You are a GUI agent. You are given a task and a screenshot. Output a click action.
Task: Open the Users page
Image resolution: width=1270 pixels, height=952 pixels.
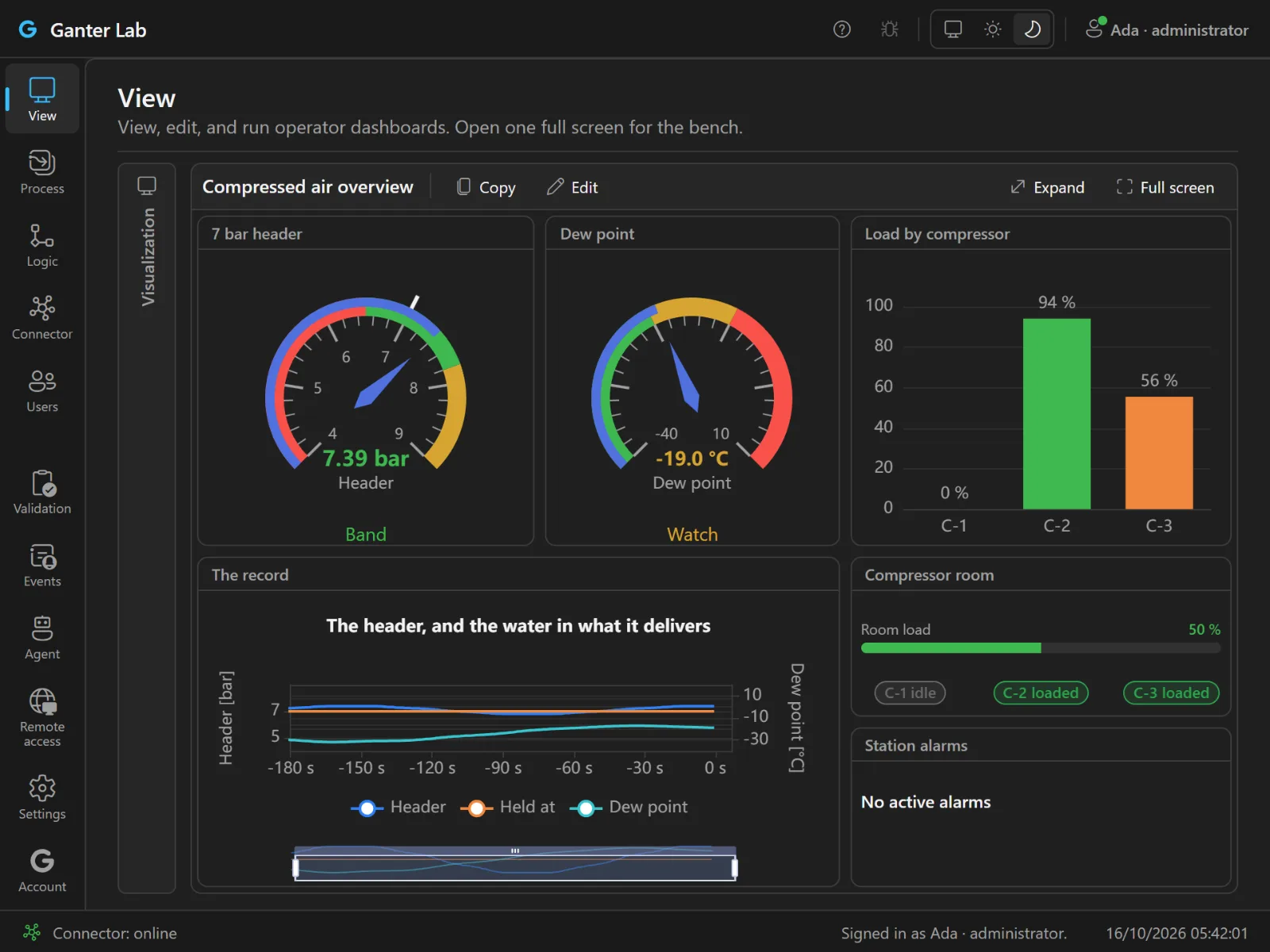(x=42, y=391)
